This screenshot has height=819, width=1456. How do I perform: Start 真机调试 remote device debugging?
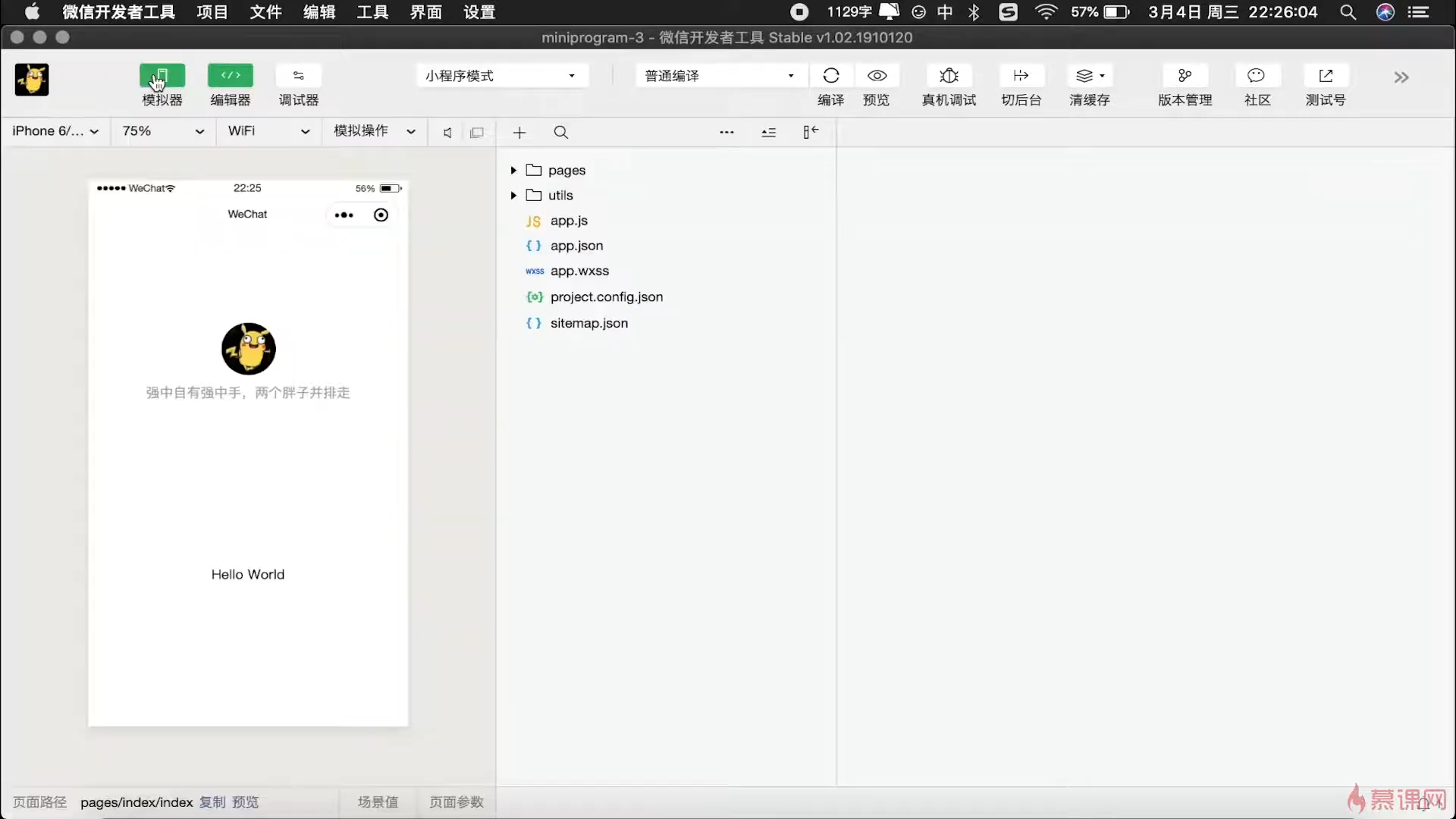[949, 76]
